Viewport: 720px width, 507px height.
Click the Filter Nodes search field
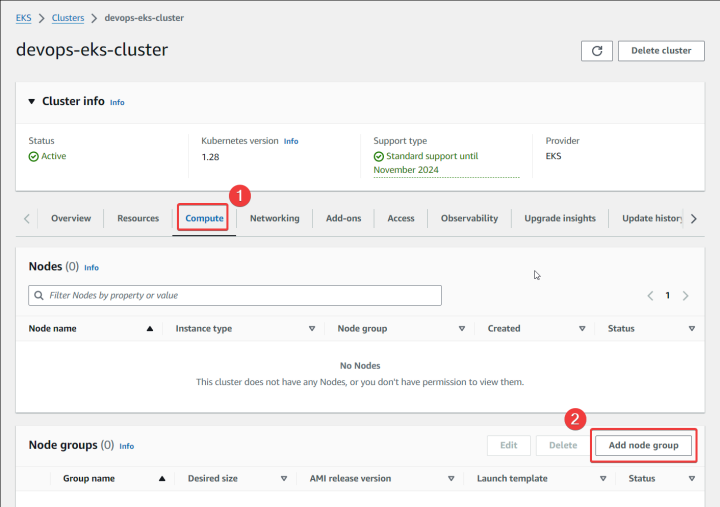(x=235, y=295)
